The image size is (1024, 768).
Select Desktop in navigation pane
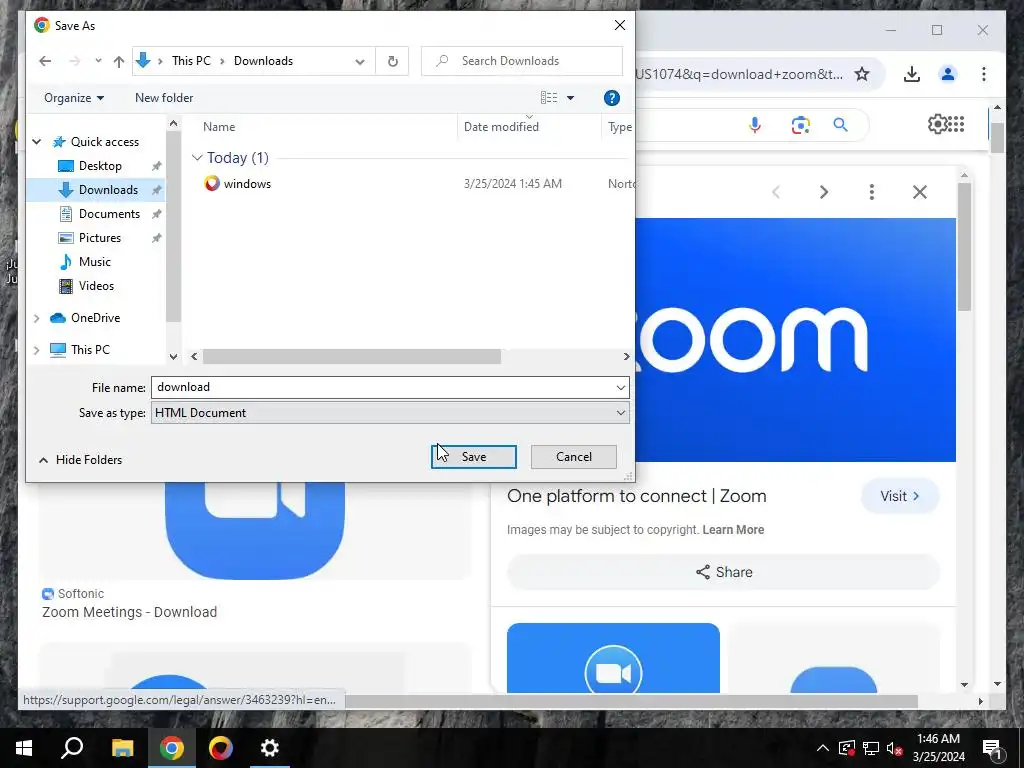tap(100, 166)
